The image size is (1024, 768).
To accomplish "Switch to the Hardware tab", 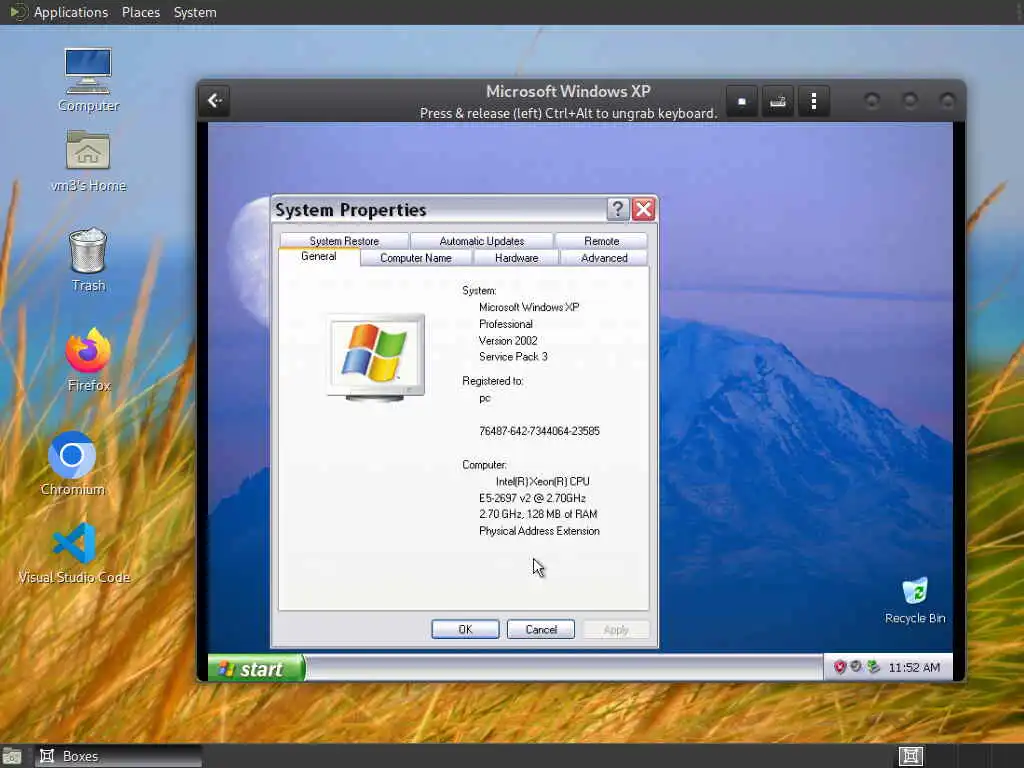I will point(517,258).
